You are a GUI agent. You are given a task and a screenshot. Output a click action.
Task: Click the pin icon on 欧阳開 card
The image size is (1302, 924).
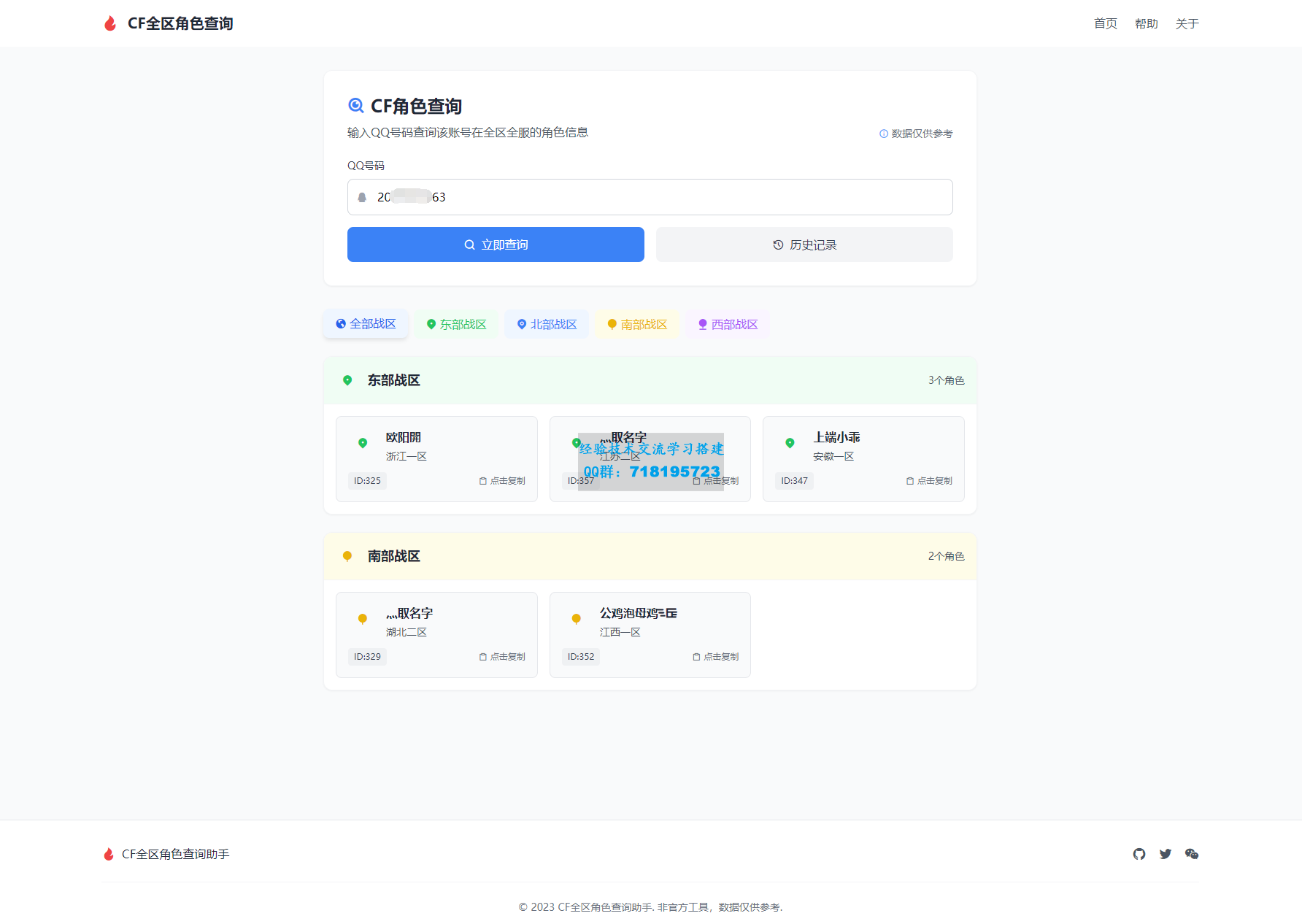(x=363, y=443)
